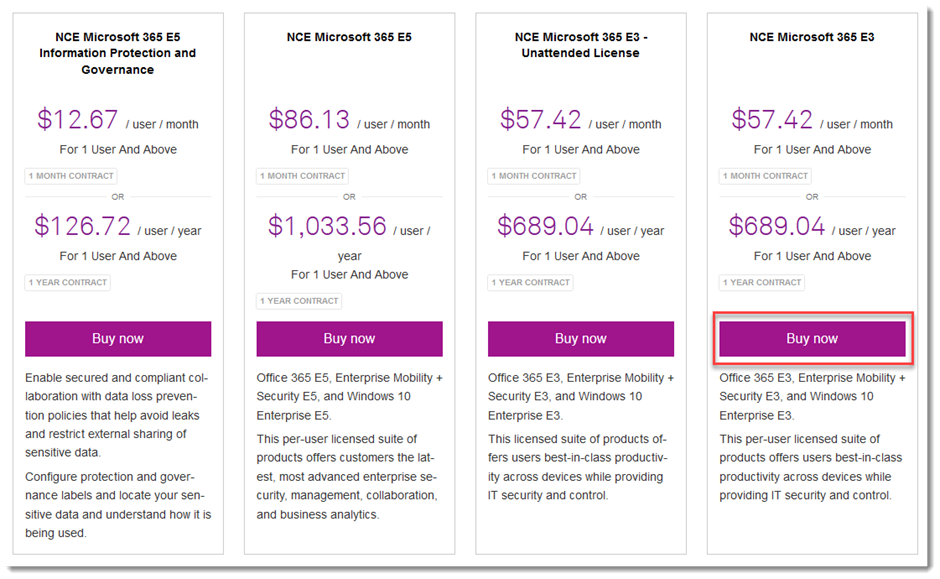Open the NCE Microsoft 365 E5 title
Image resolution: width=940 pixels, height=579 pixels.
point(349,37)
